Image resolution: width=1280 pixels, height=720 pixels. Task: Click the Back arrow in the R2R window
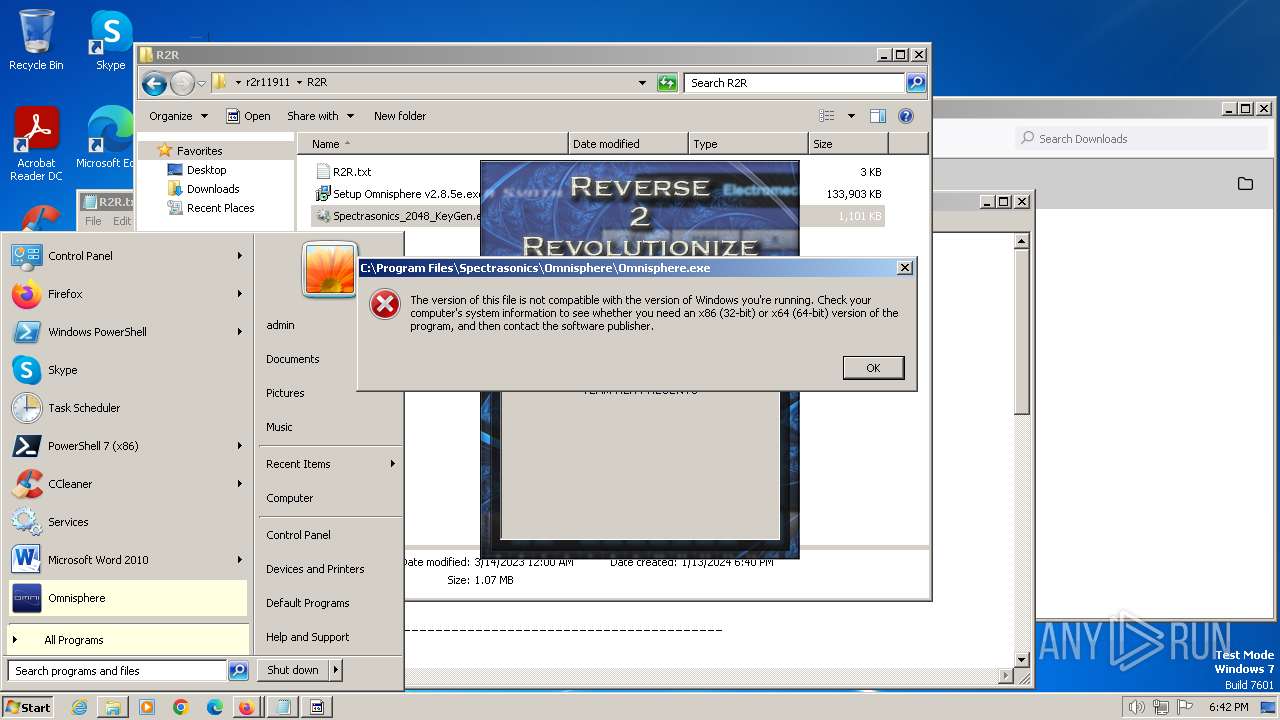coord(154,83)
